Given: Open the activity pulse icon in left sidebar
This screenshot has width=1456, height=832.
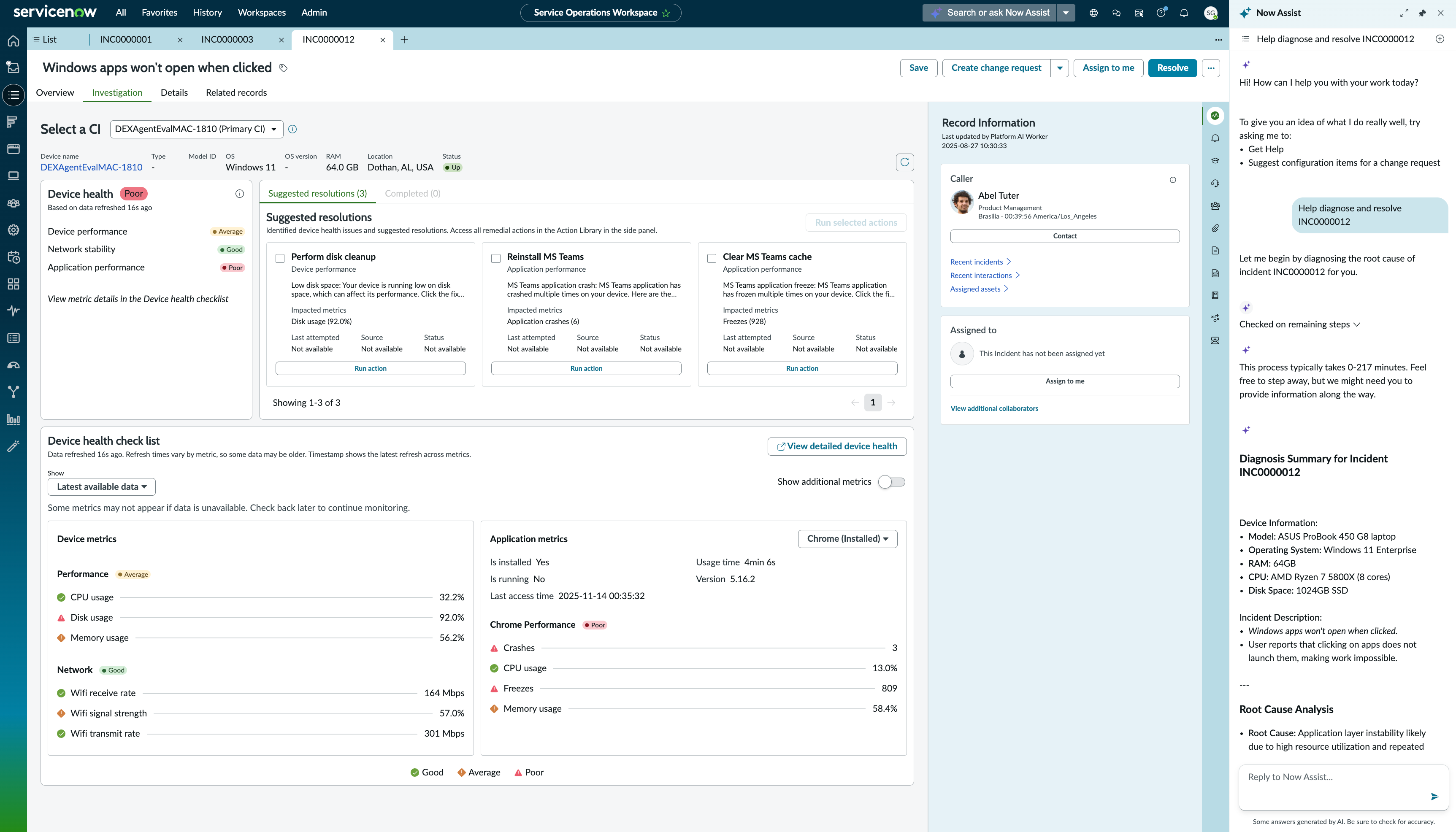Looking at the screenshot, I should pos(13,311).
